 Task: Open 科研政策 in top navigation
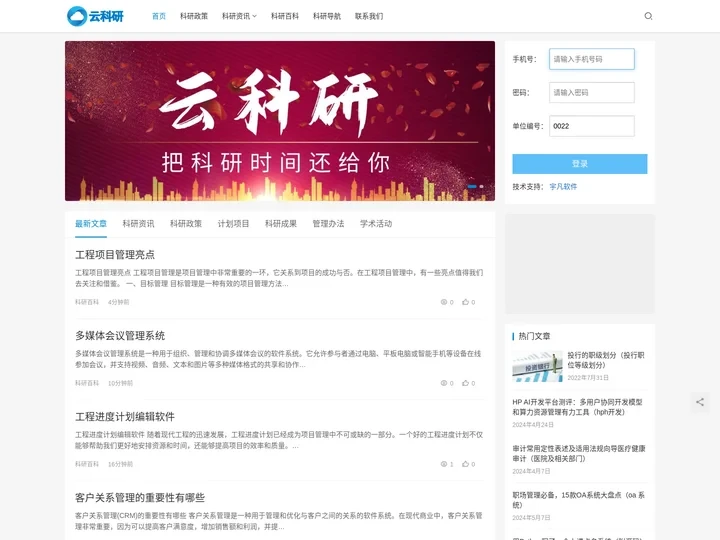click(x=194, y=16)
